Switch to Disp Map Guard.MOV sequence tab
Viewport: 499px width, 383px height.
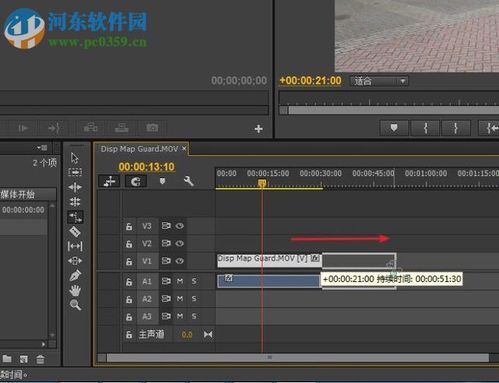pos(139,149)
